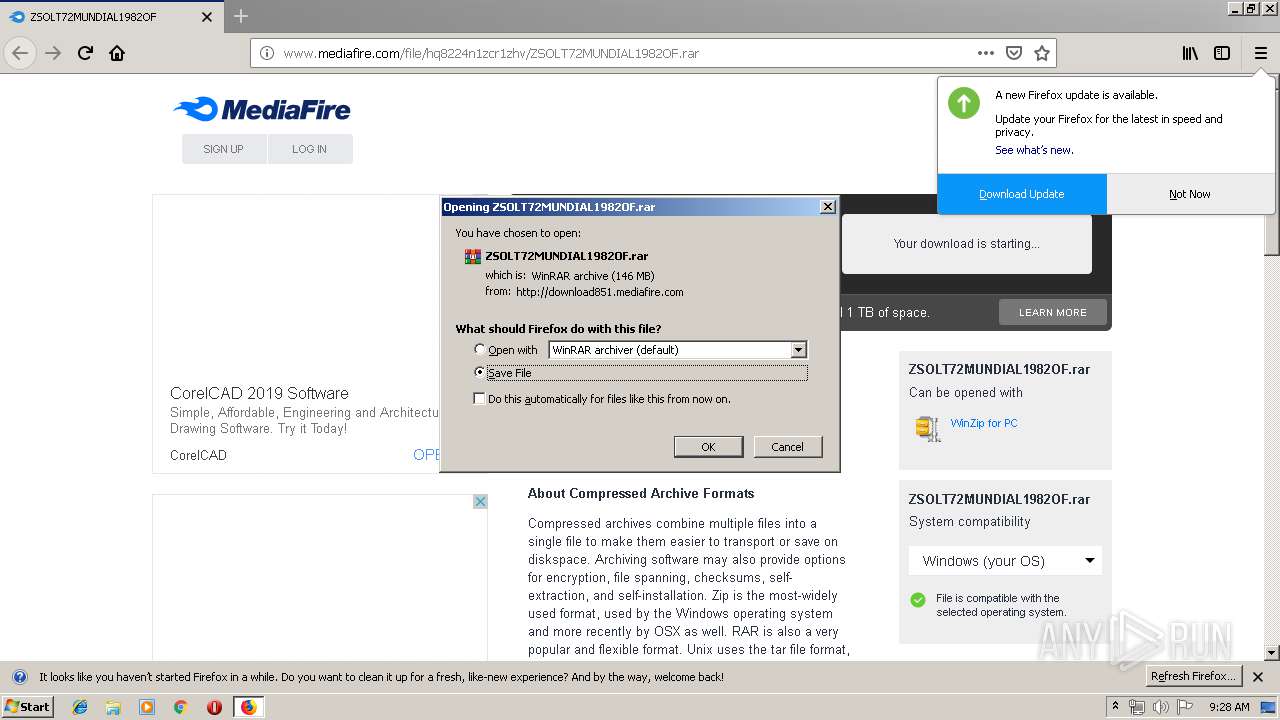Viewport: 1280px width, 720px height.
Task: Bookmark this page with the star
Action: click(1042, 53)
